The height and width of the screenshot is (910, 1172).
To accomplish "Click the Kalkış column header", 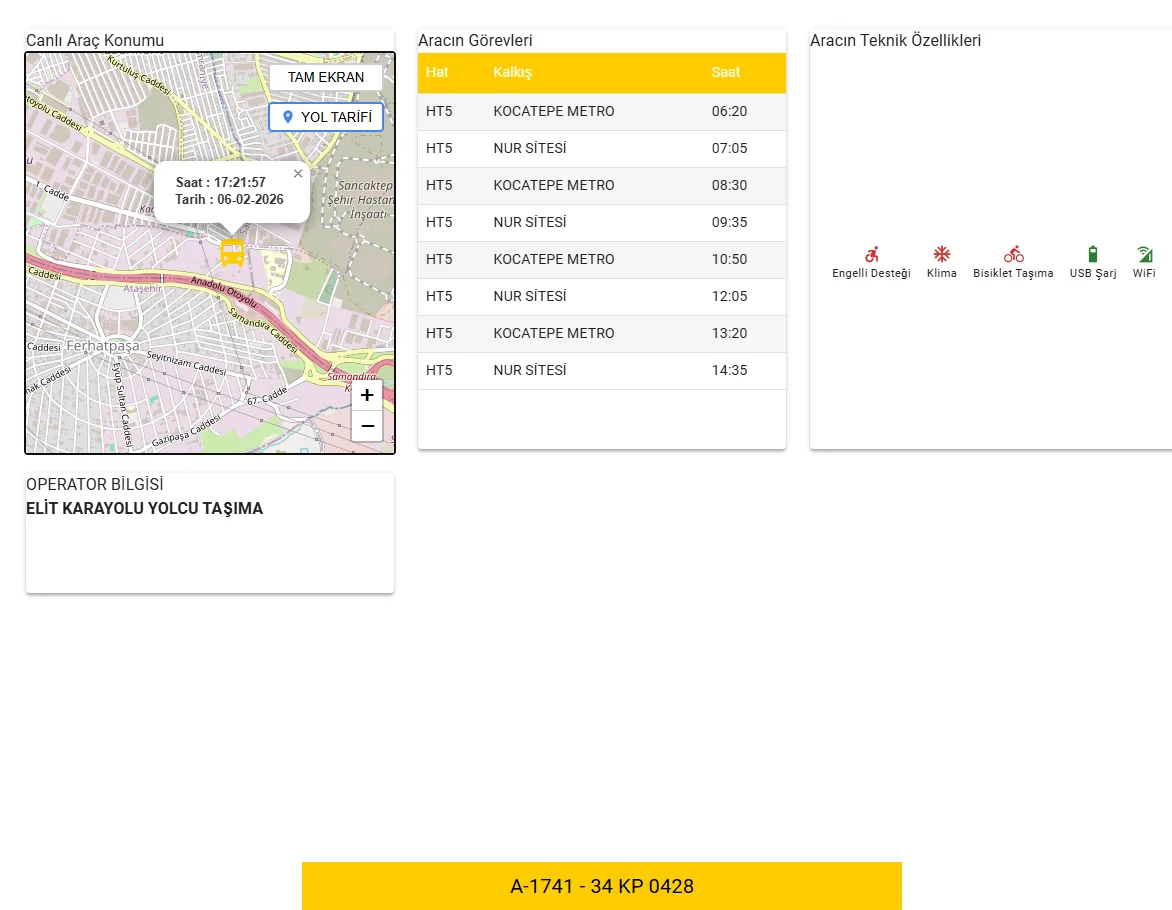I will pyautogui.click(x=513, y=73).
